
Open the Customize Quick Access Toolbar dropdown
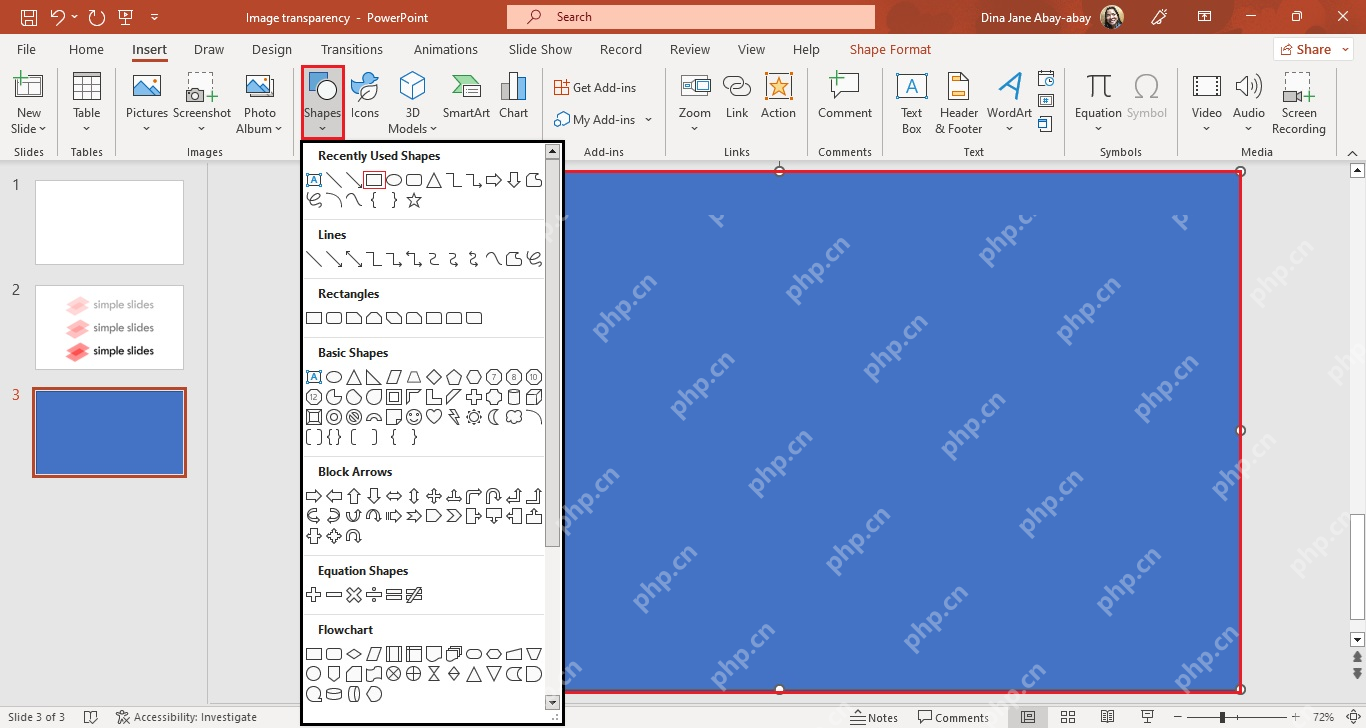154,17
